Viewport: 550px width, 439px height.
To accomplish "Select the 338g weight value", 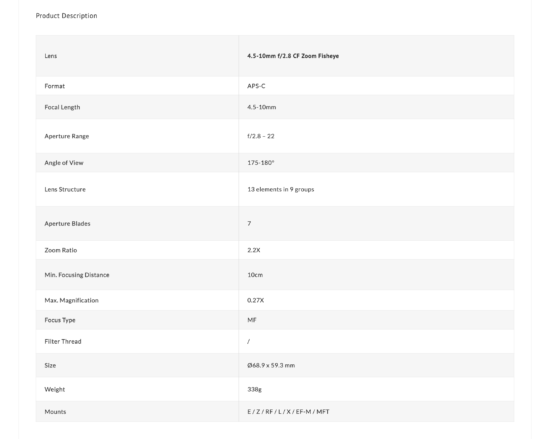I will click(254, 389).
